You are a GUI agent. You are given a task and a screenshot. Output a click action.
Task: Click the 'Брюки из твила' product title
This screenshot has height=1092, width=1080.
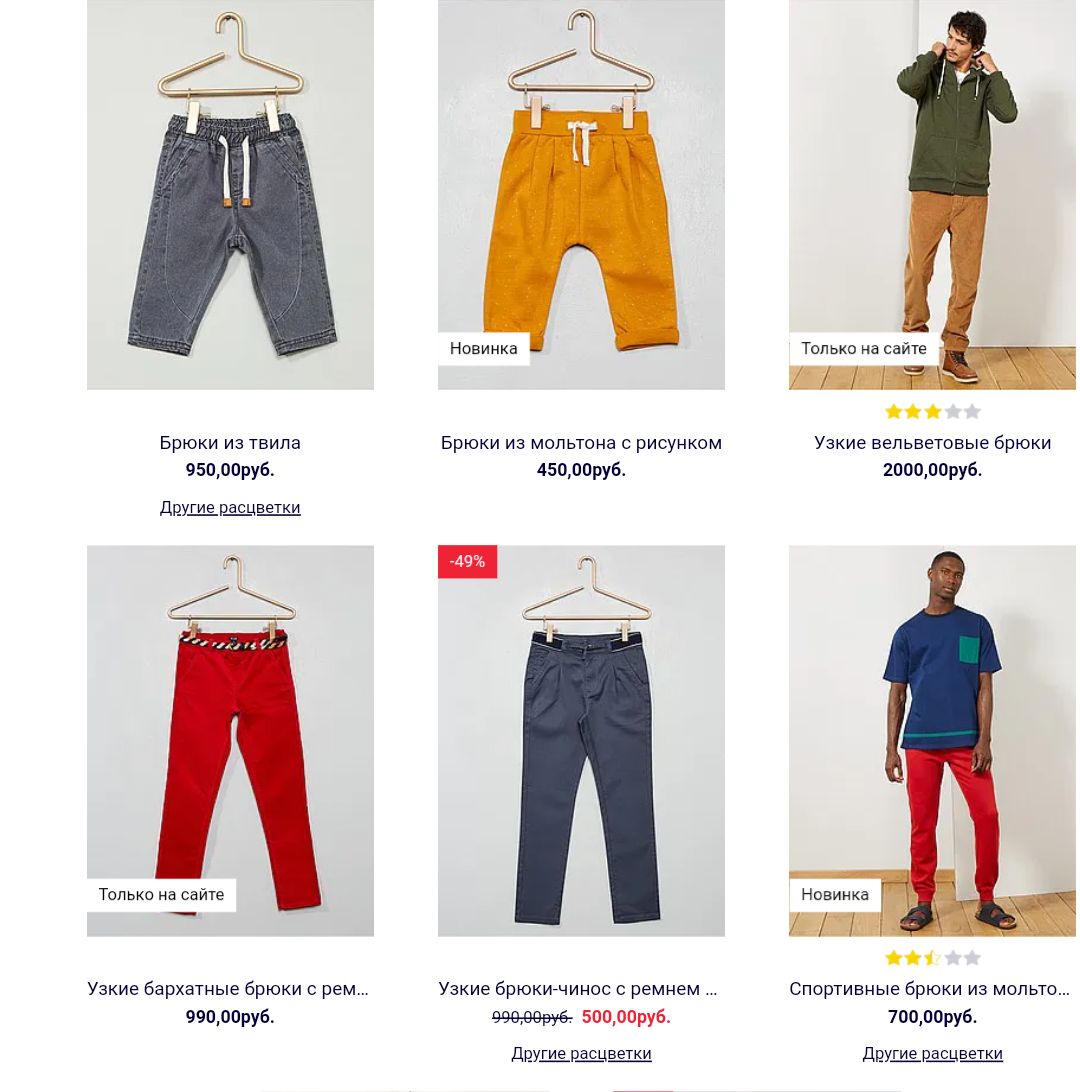click(x=230, y=443)
